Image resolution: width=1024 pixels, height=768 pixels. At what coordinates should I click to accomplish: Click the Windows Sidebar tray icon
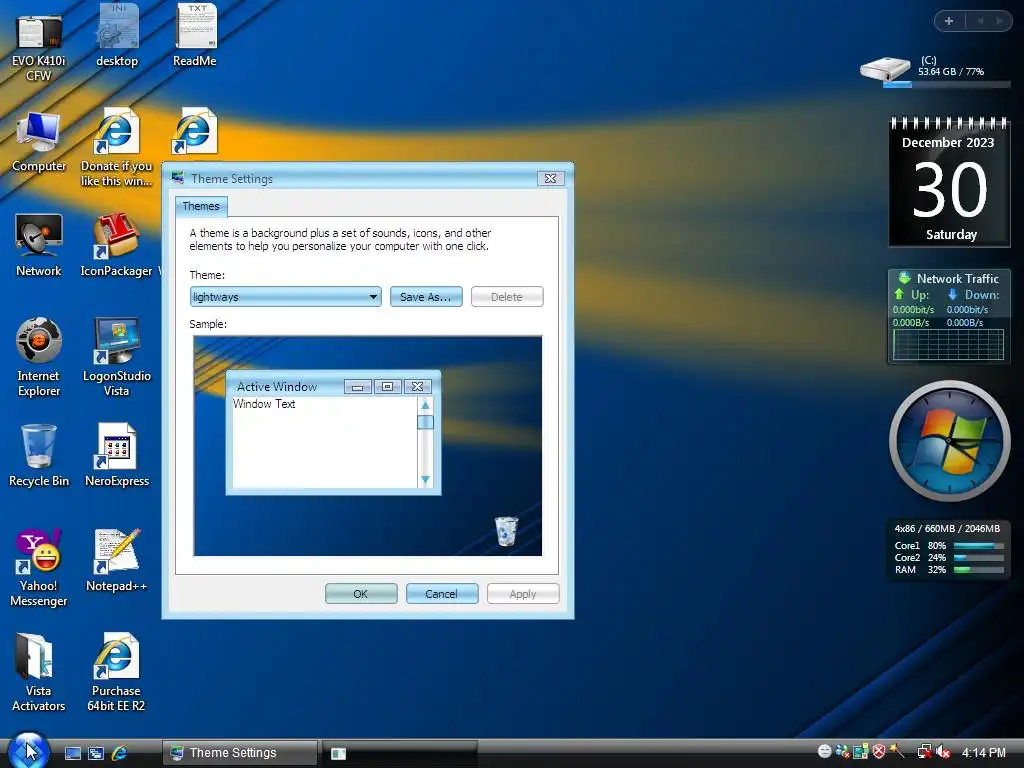pyautogui.click(x=861, y=752)
